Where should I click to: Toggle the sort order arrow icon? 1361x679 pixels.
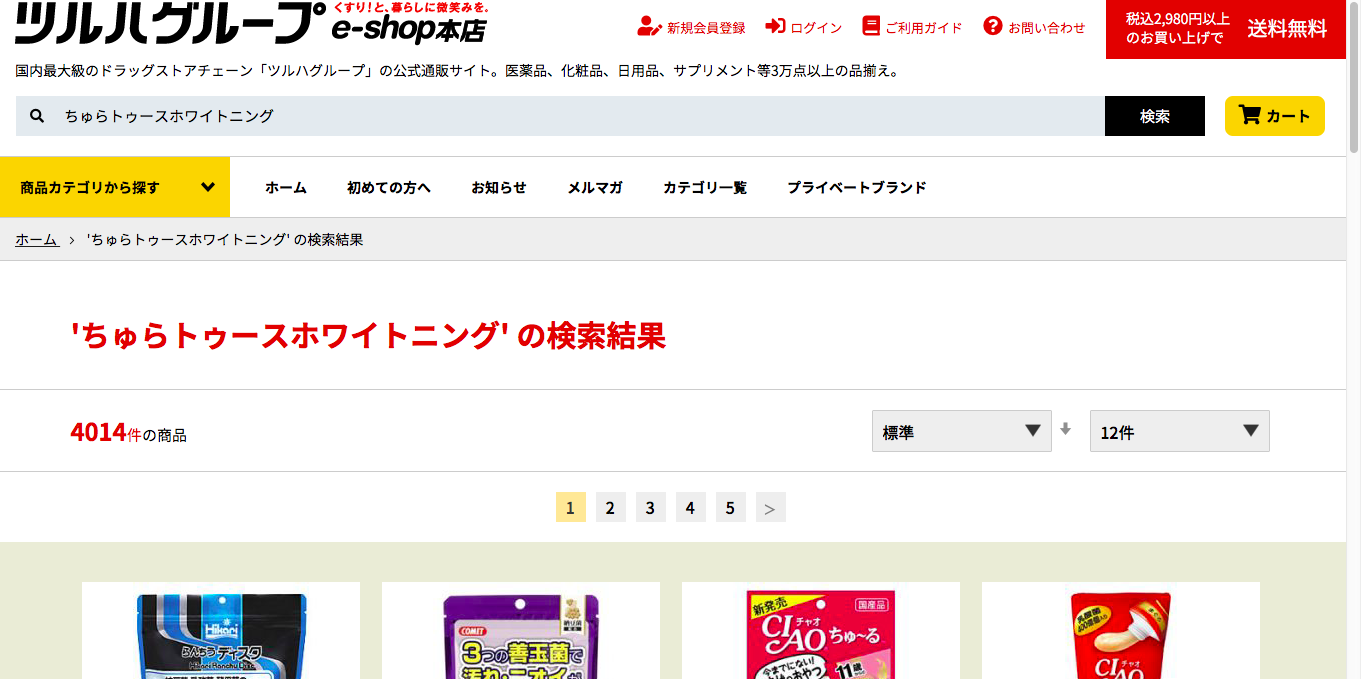1065,429
